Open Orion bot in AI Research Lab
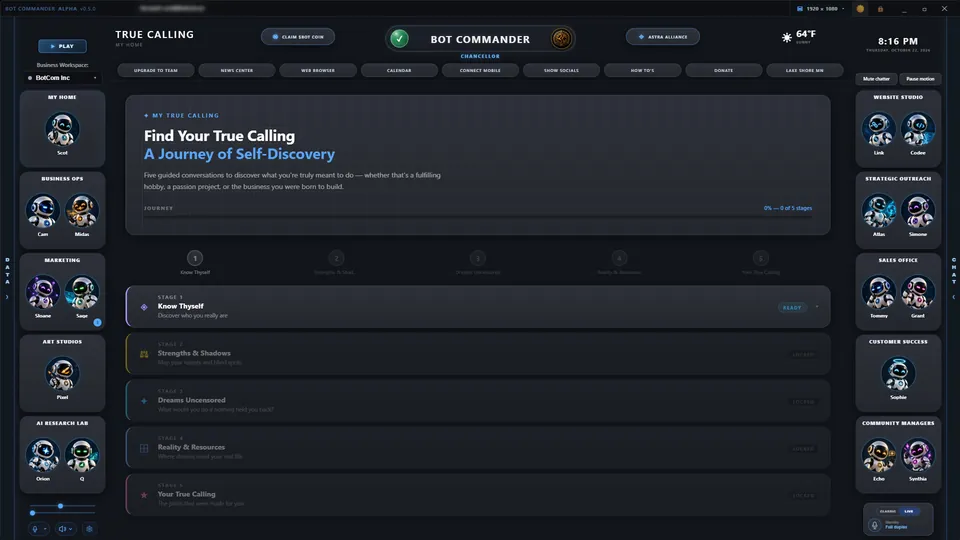 (x=43, y=455)
